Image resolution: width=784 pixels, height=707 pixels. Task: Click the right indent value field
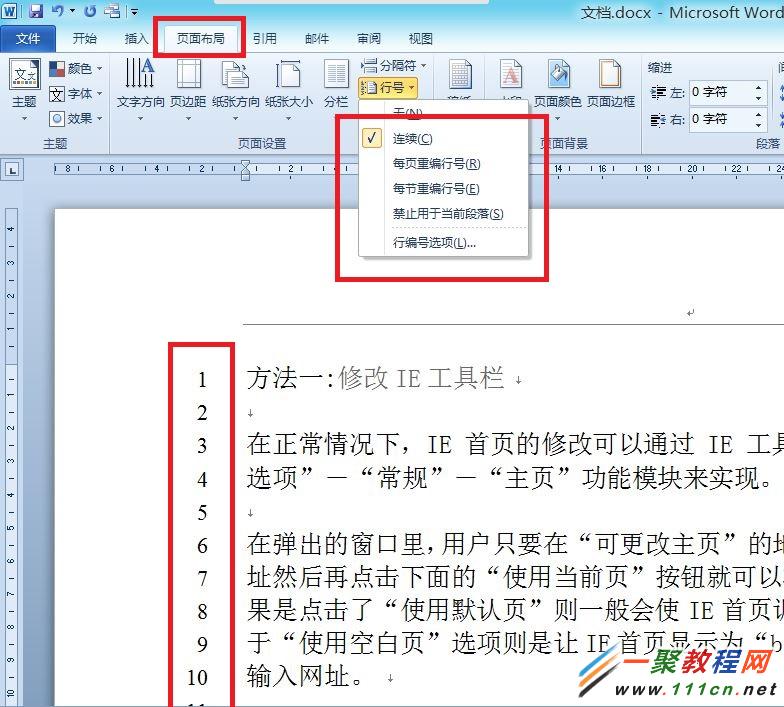pyautogui.click(x=721, y=120)
